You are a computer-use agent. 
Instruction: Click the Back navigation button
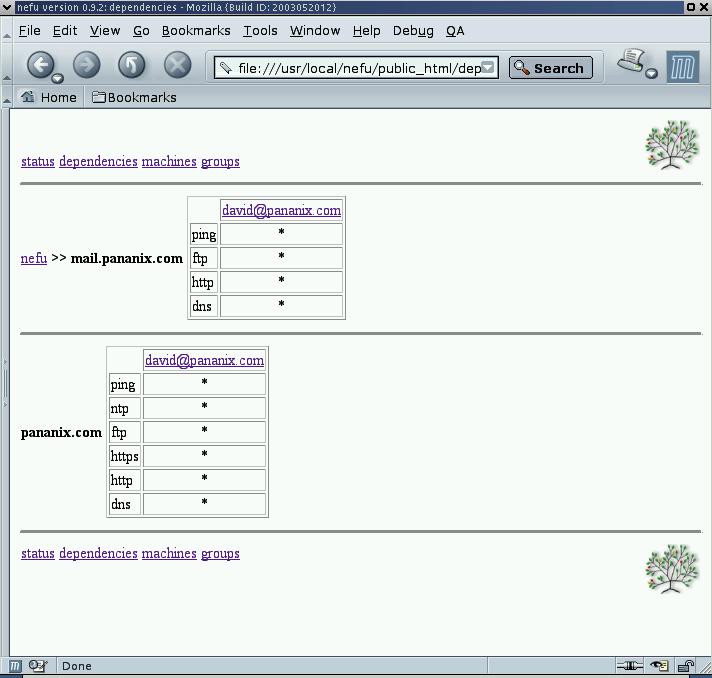point(40,65)
